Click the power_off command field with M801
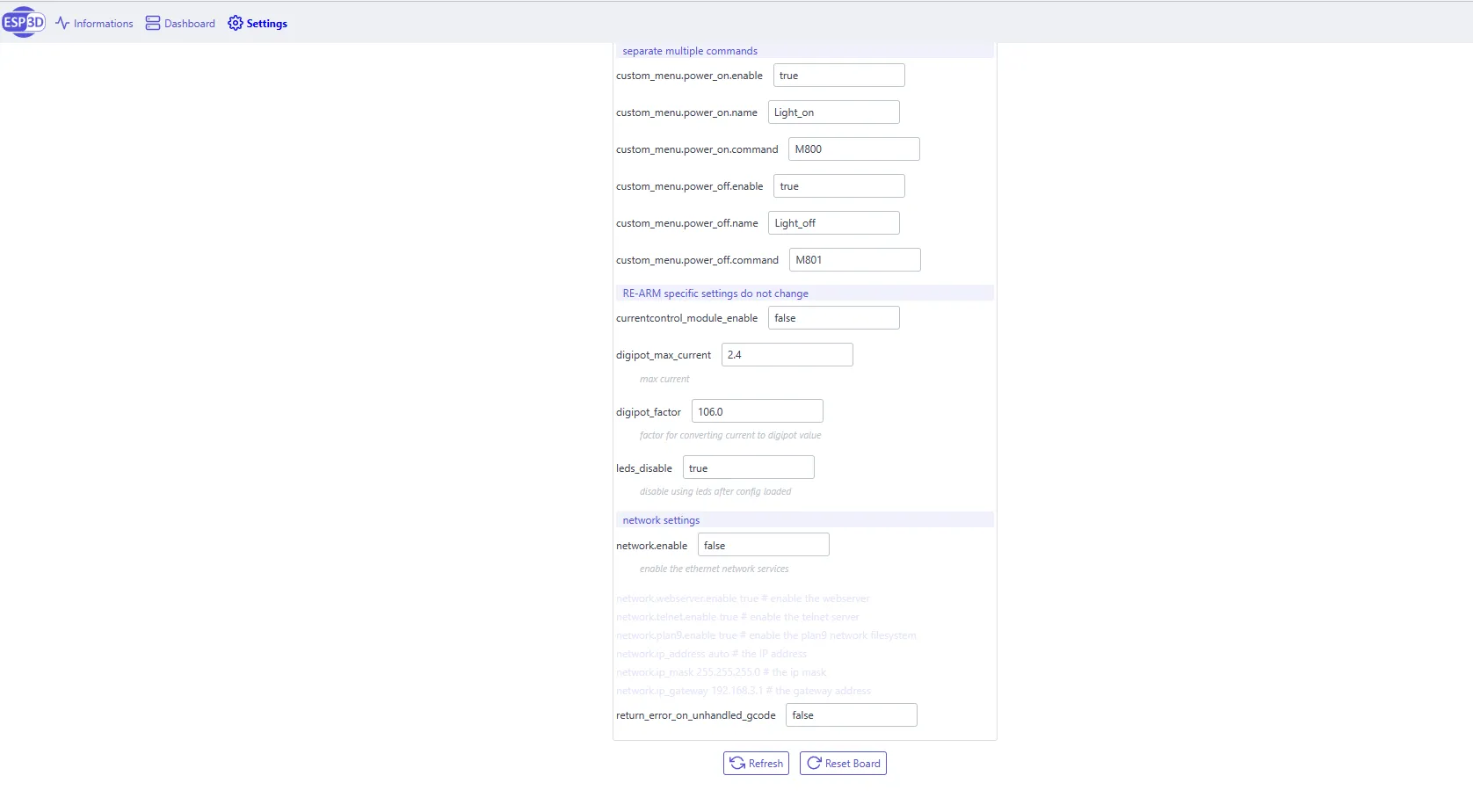Viewport: 1473px width, 812px height. [854, 260]
